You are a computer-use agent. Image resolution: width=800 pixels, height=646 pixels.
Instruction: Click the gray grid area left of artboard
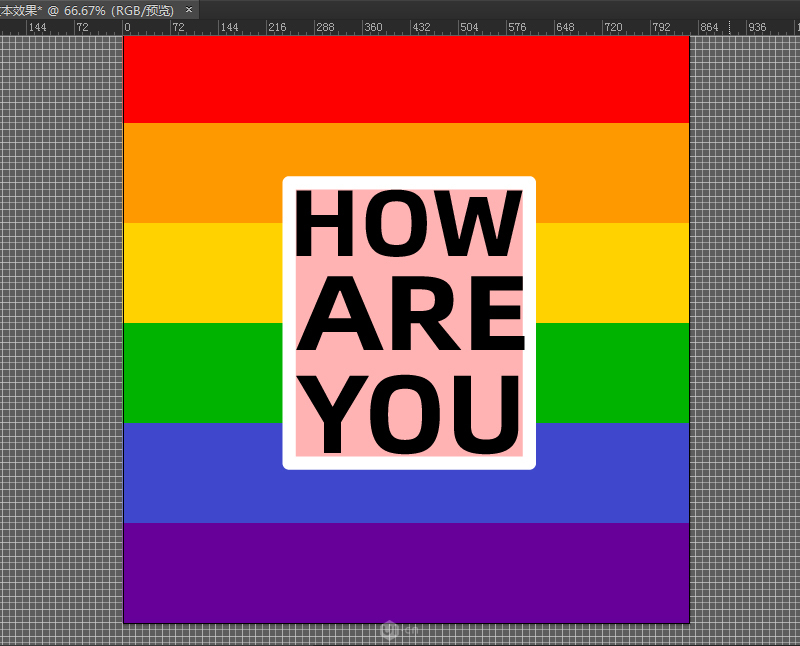[60, 330]
